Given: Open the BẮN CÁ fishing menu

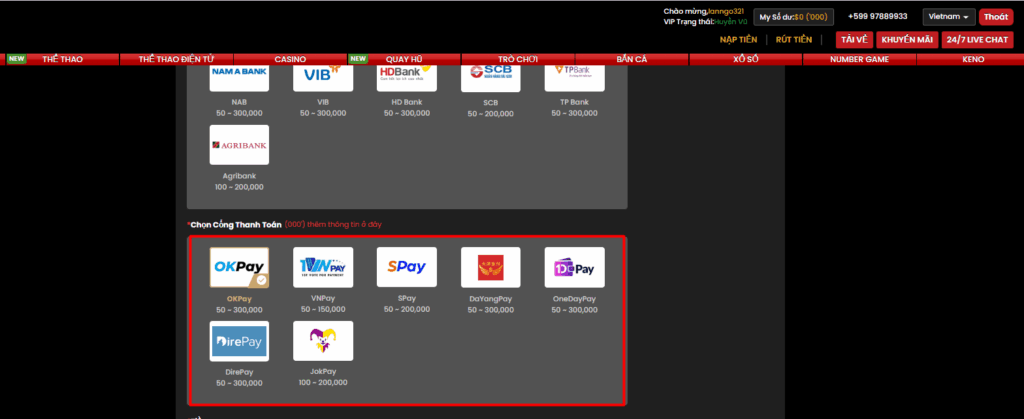Looking at the screenshot, I should point(632,59).
